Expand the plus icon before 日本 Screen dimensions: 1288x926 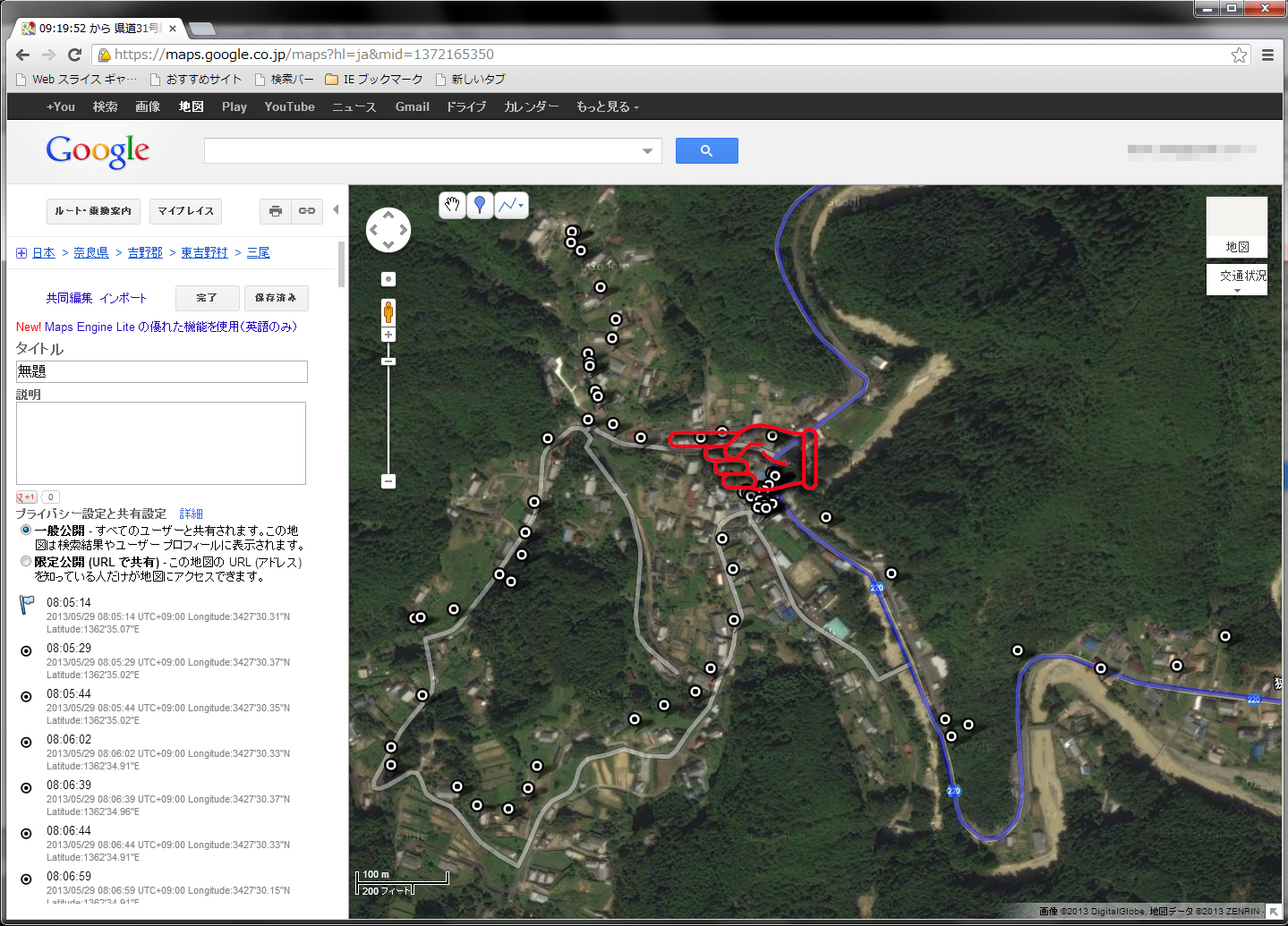pos(21,253)
